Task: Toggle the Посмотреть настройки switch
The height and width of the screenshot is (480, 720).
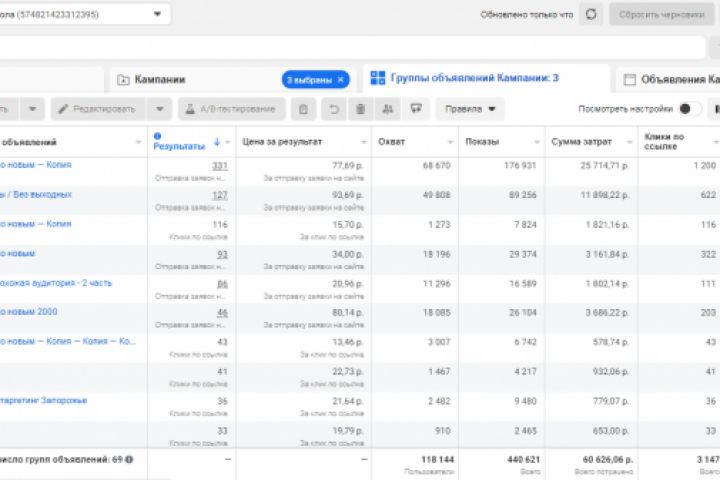Action: pos(690,109)
